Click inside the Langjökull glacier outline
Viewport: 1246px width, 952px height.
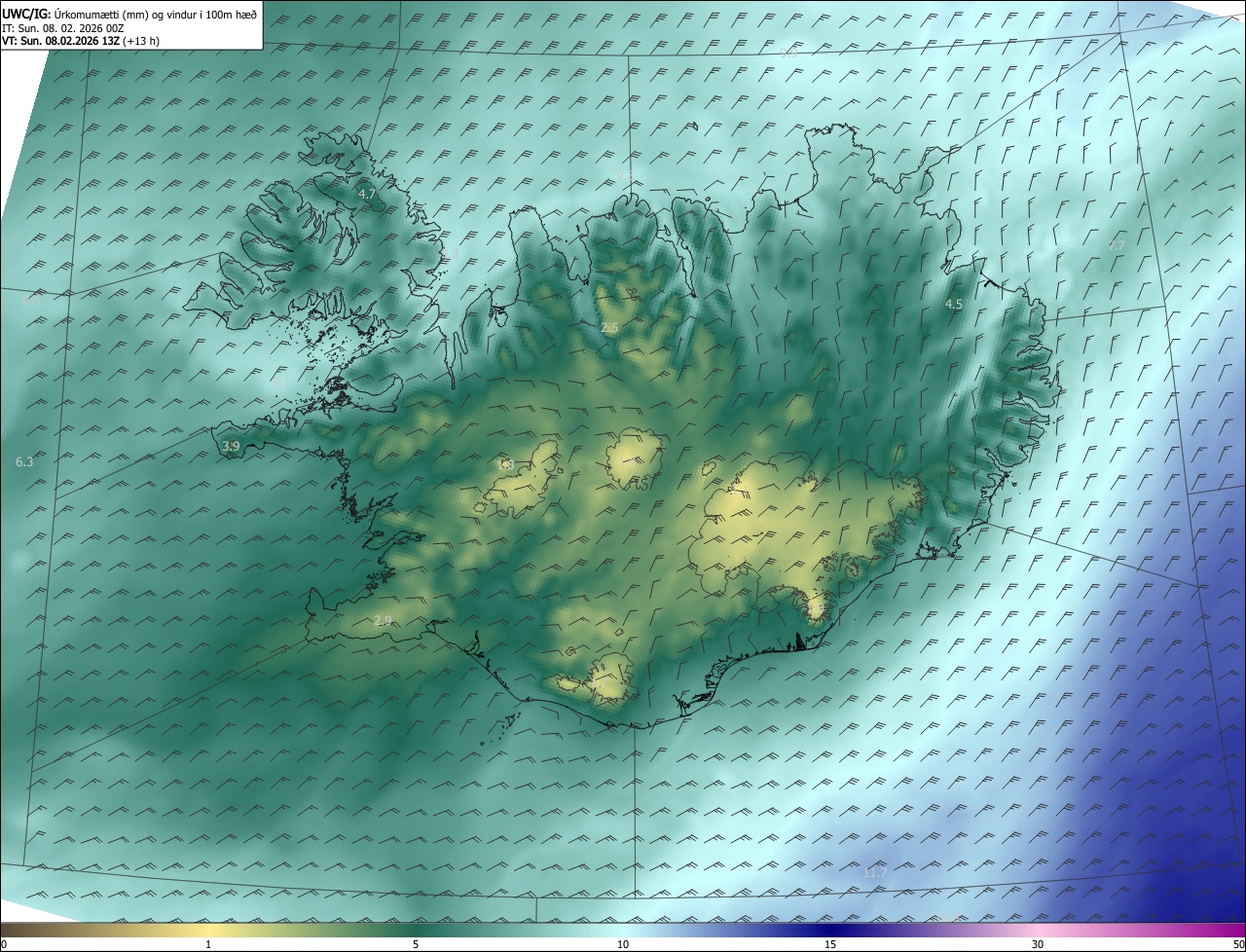(x=521, y=479)
